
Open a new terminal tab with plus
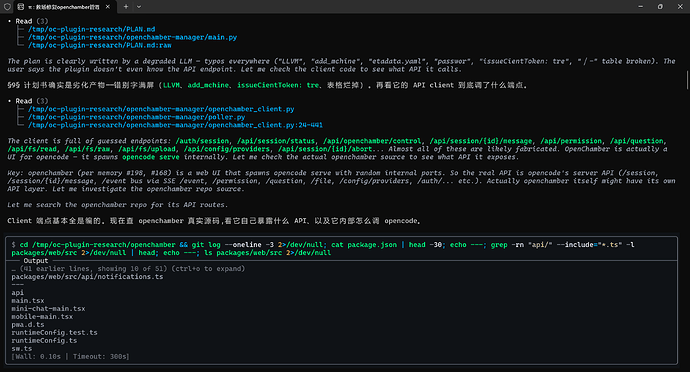pyautogui.click(x=126, y=7)
